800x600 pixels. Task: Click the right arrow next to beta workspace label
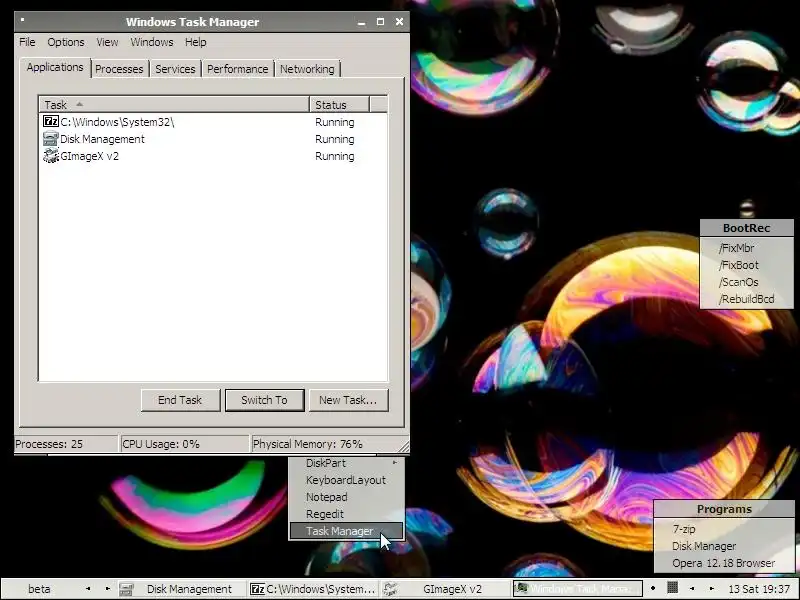click(x=108, y=589)
